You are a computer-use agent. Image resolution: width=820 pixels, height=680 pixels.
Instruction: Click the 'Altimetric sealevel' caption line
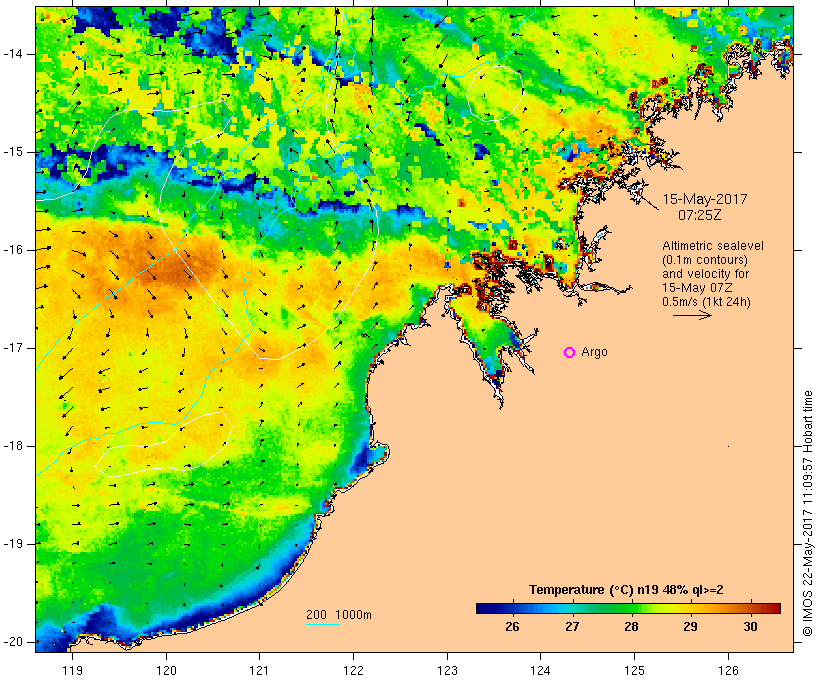[x=713, y=246]
